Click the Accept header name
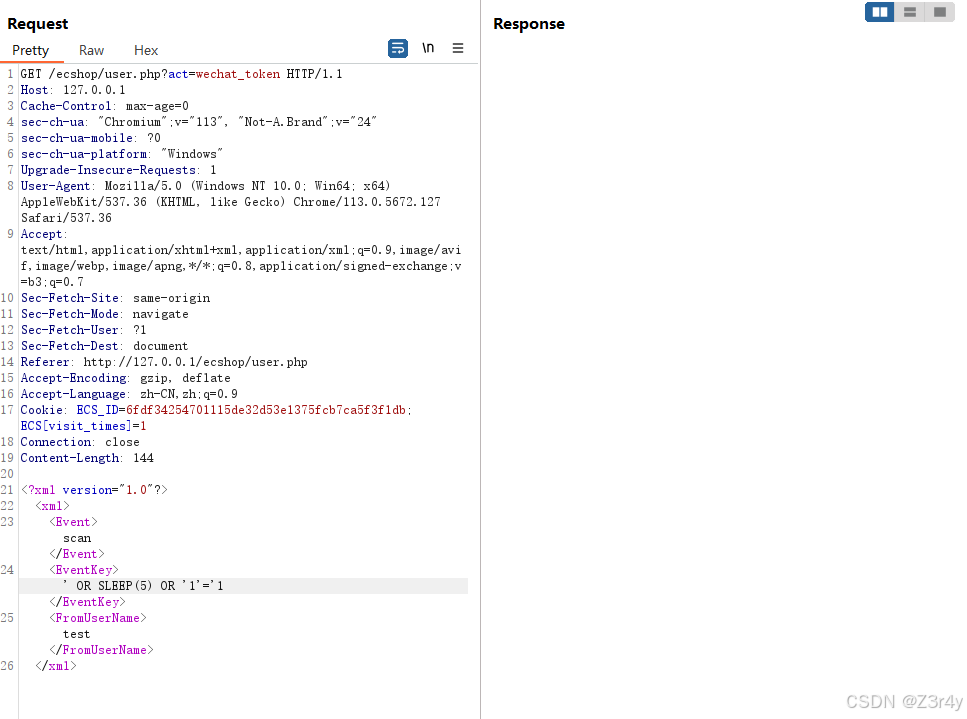The width and height of the screenshot is (967, 719). (x=41, y=234)
